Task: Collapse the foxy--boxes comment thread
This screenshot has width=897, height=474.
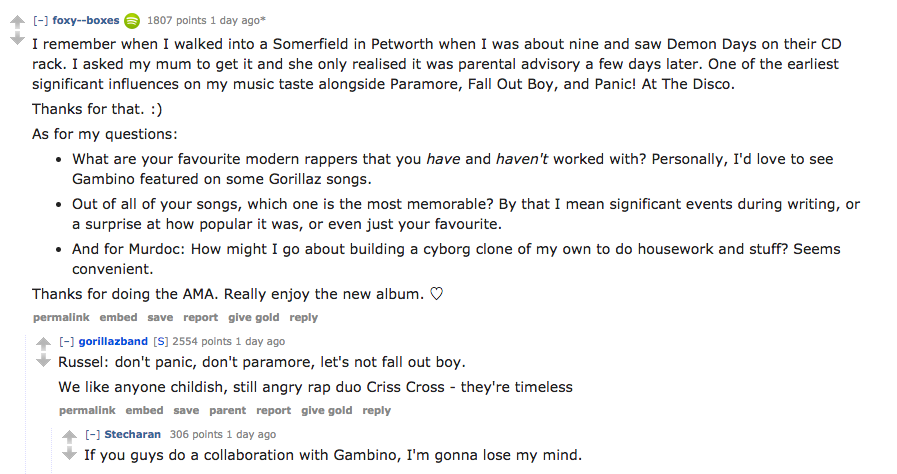Action: [x=40, y=20]
